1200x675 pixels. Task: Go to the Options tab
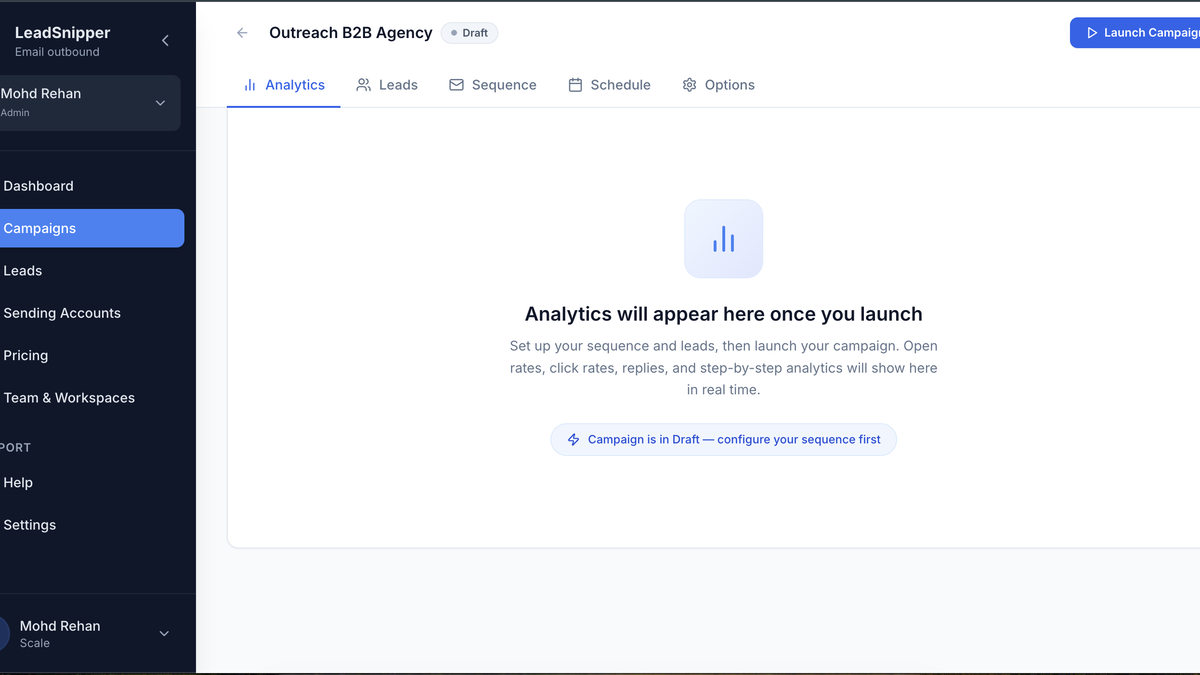pyautogui.click(x=719, y=85)
